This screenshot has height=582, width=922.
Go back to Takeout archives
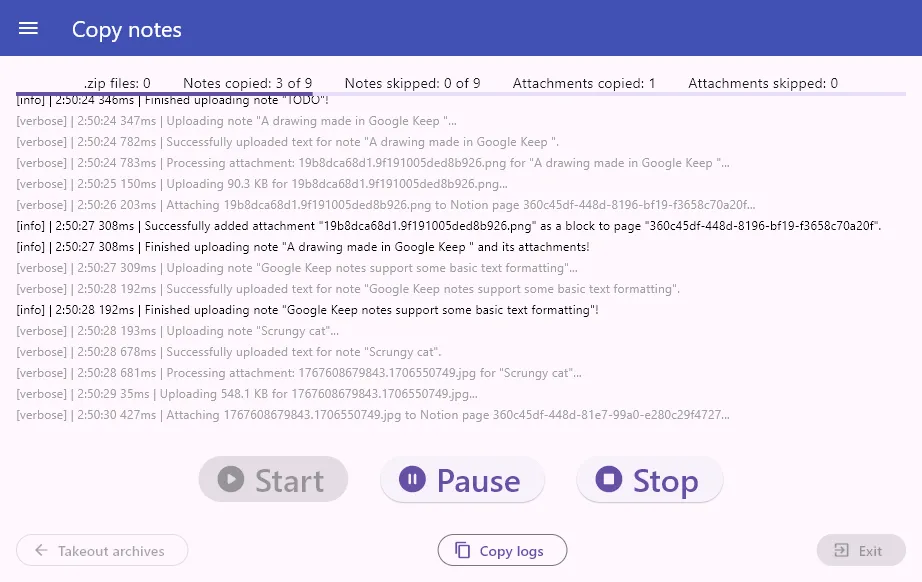pos(102,550)
